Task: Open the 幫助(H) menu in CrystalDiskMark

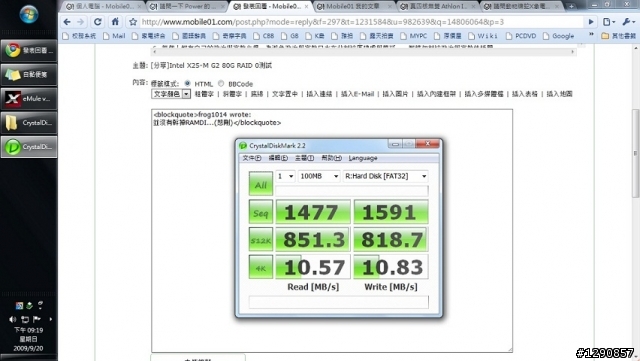Action: tap(331, 158)
